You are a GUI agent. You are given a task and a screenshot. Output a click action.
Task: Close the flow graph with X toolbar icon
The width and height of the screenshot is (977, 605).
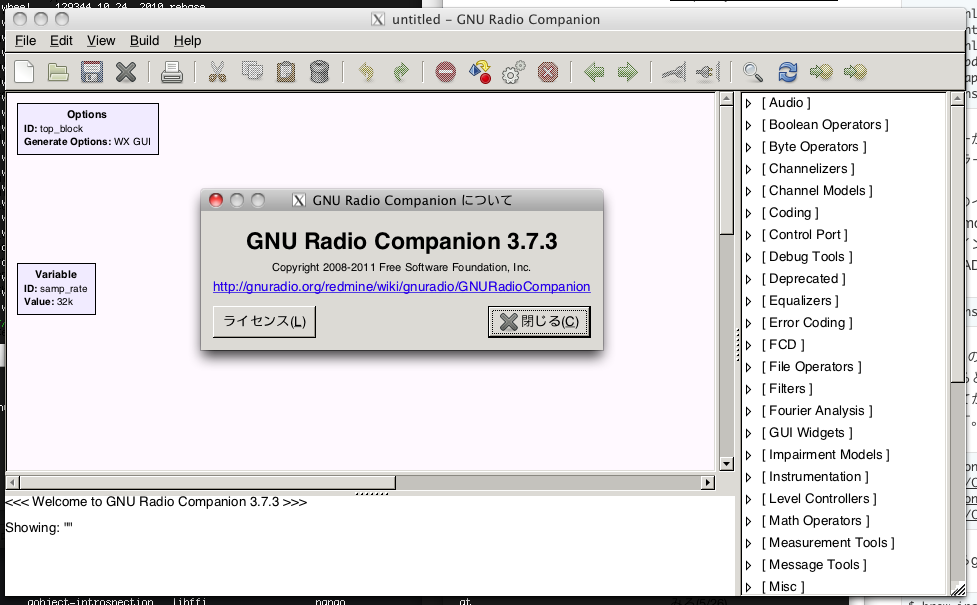tap(125, 72)
